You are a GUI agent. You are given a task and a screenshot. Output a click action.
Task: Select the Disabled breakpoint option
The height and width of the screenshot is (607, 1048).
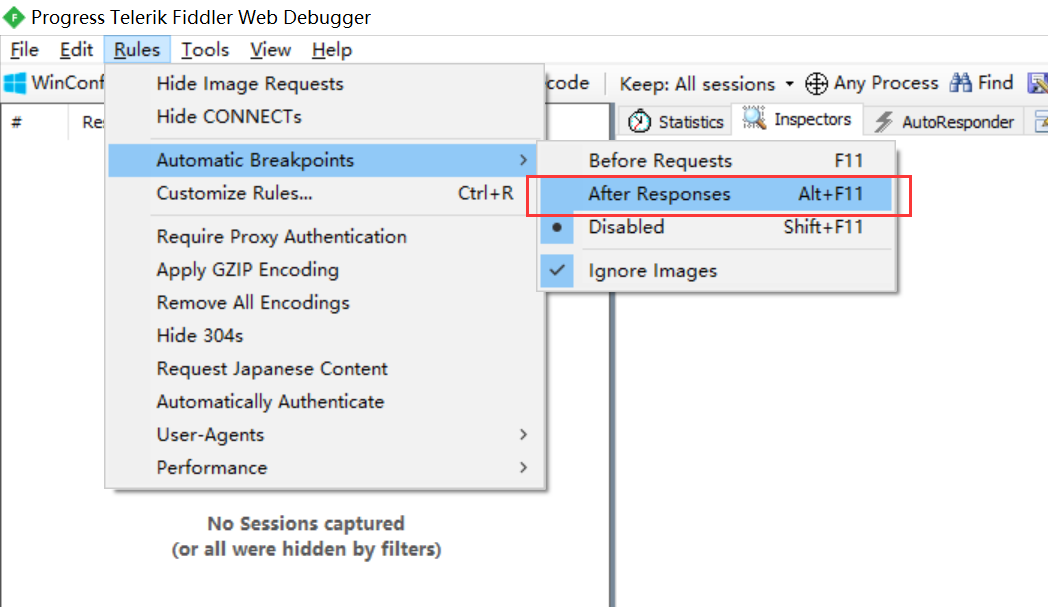716,227
